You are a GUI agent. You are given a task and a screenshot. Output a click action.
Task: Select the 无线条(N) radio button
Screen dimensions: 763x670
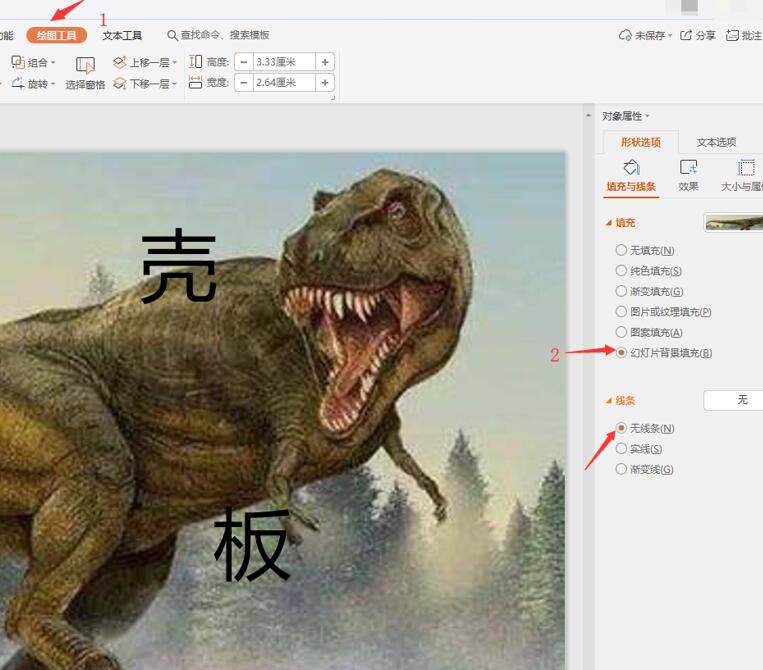[621, 428]
